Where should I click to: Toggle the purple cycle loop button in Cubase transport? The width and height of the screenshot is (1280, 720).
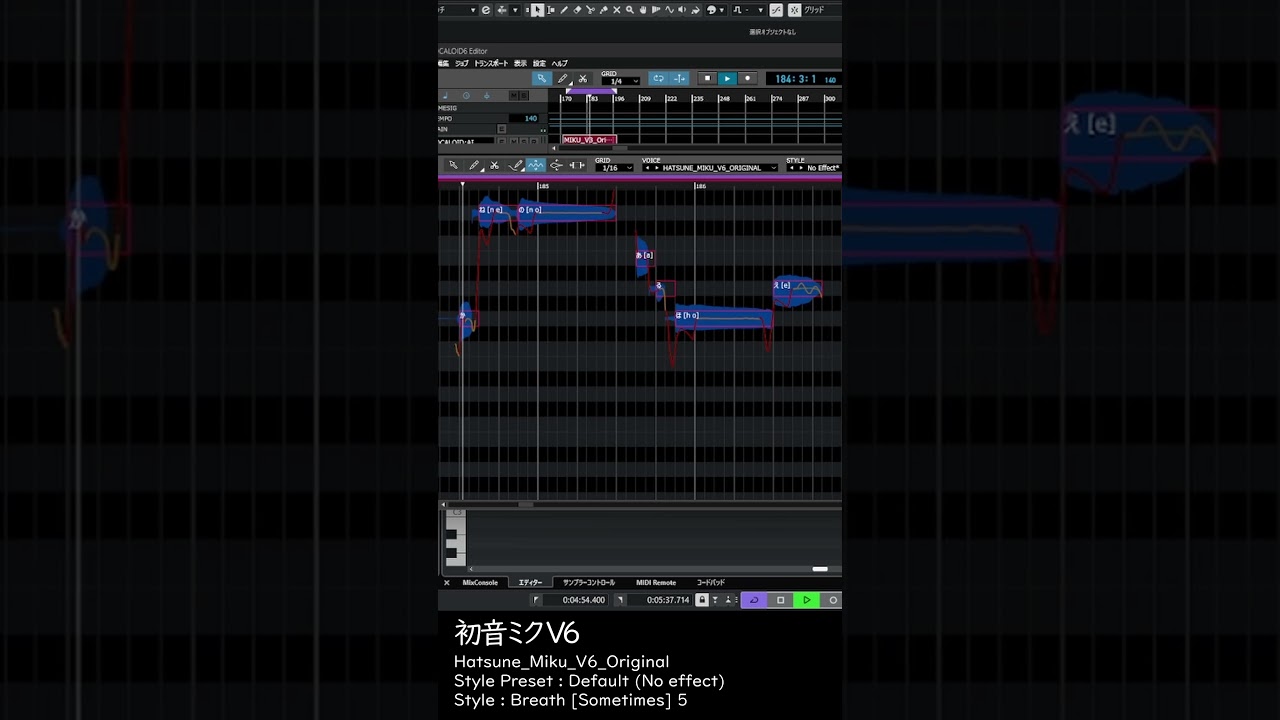[754, 600]
